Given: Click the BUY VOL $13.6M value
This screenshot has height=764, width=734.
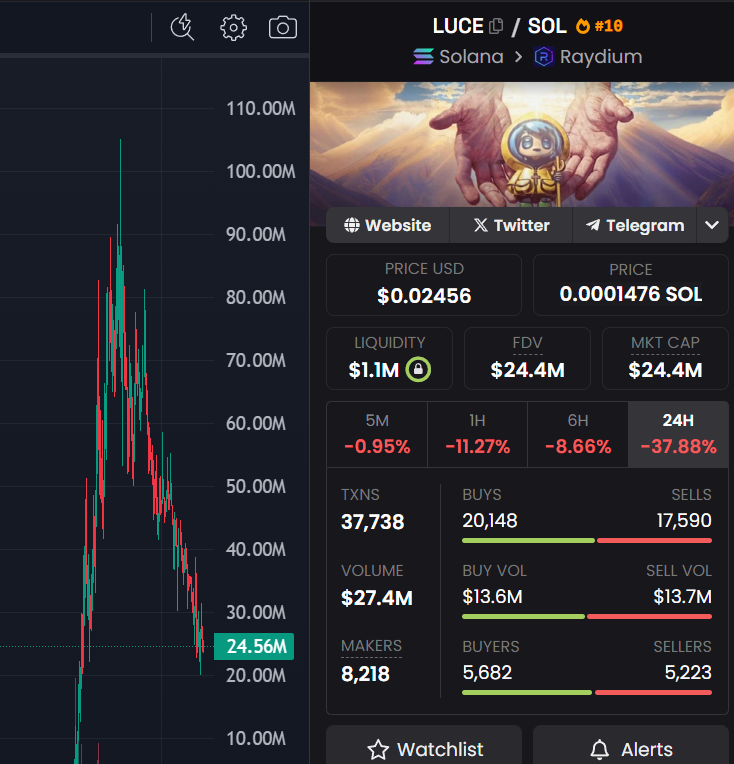Looking at the screenshot, I should pos(492,596).
